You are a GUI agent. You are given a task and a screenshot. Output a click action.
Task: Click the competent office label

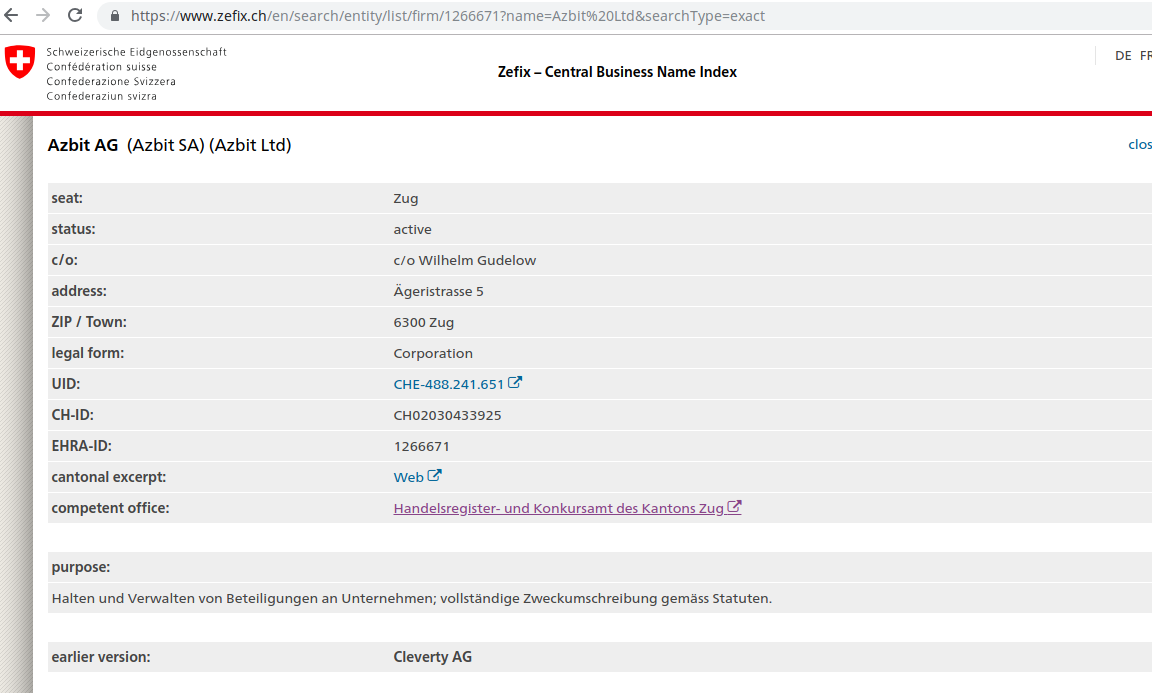point(110,508)
